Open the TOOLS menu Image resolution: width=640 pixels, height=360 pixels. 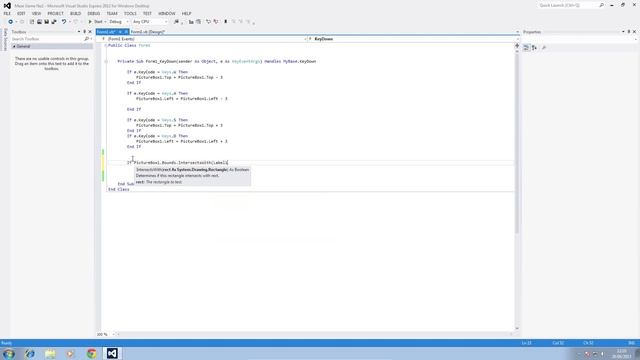[x=130, y=13]
